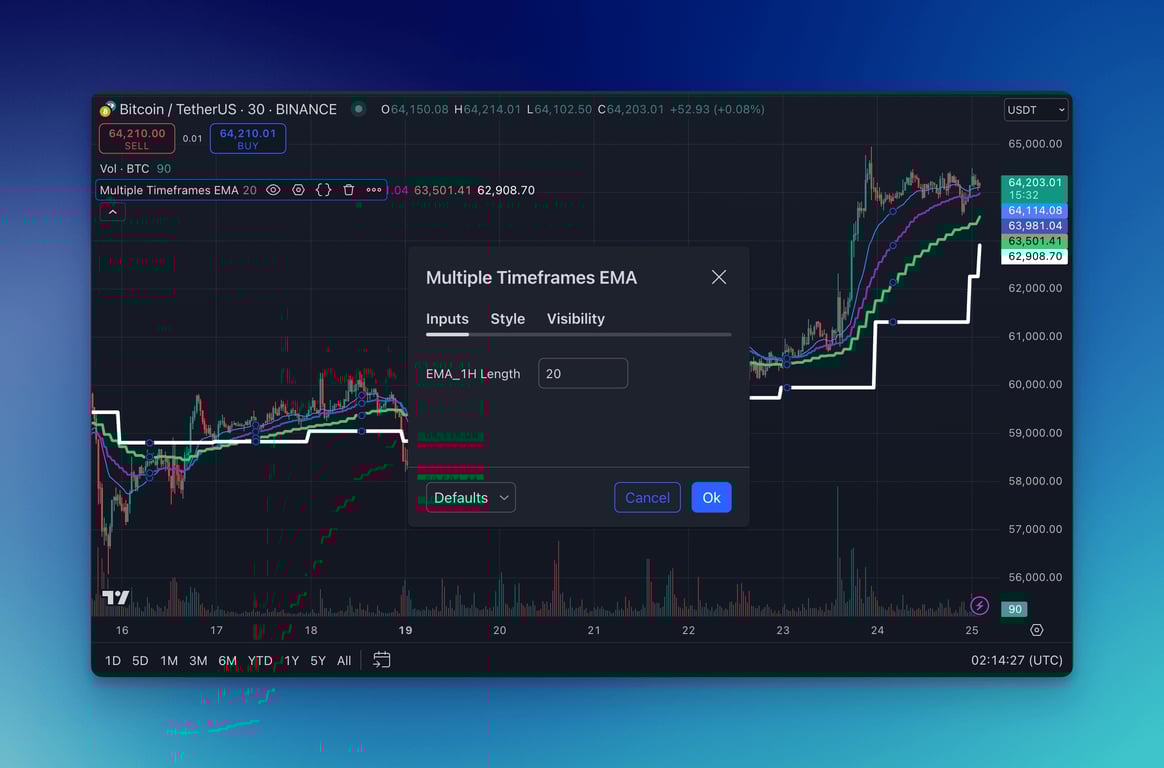Image resolution: width=1164 pixels, height=768 pixels.
Task: Click date 19 on the time axis
Action: 405,630
